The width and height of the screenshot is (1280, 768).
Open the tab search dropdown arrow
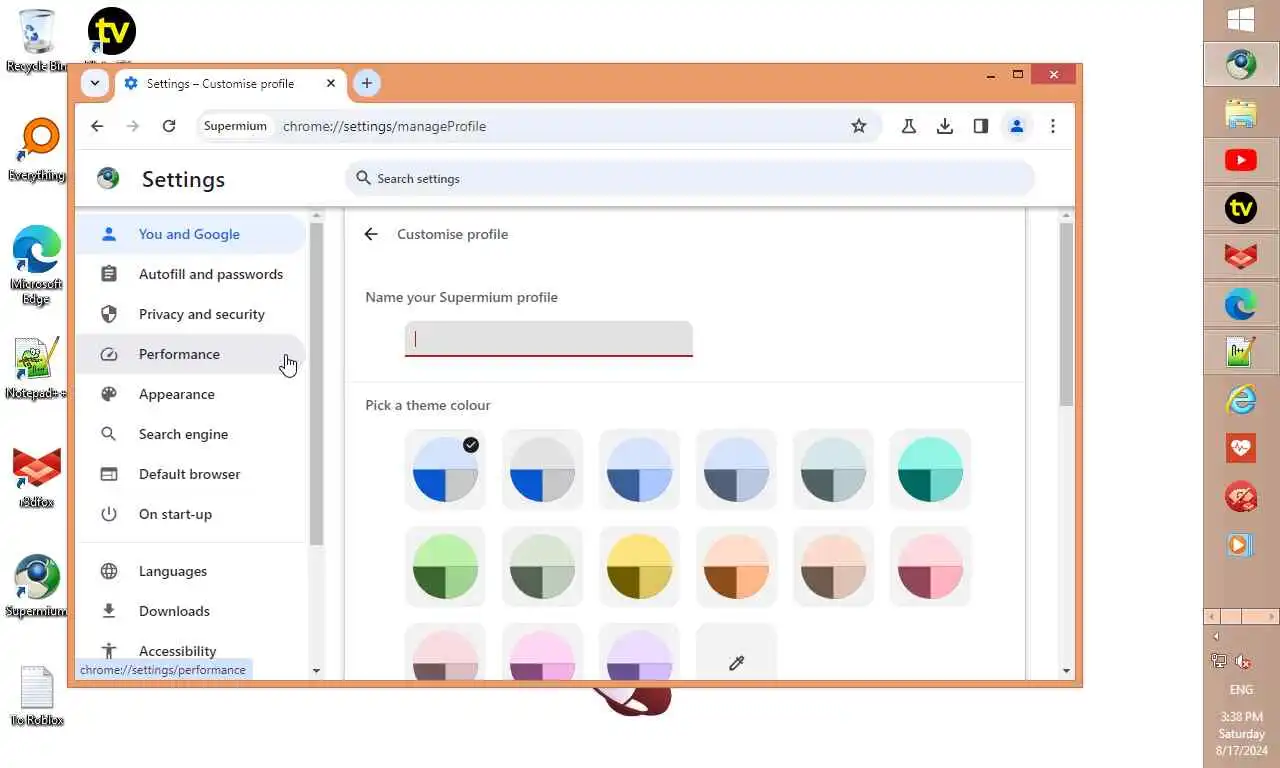tap(95, 83)
